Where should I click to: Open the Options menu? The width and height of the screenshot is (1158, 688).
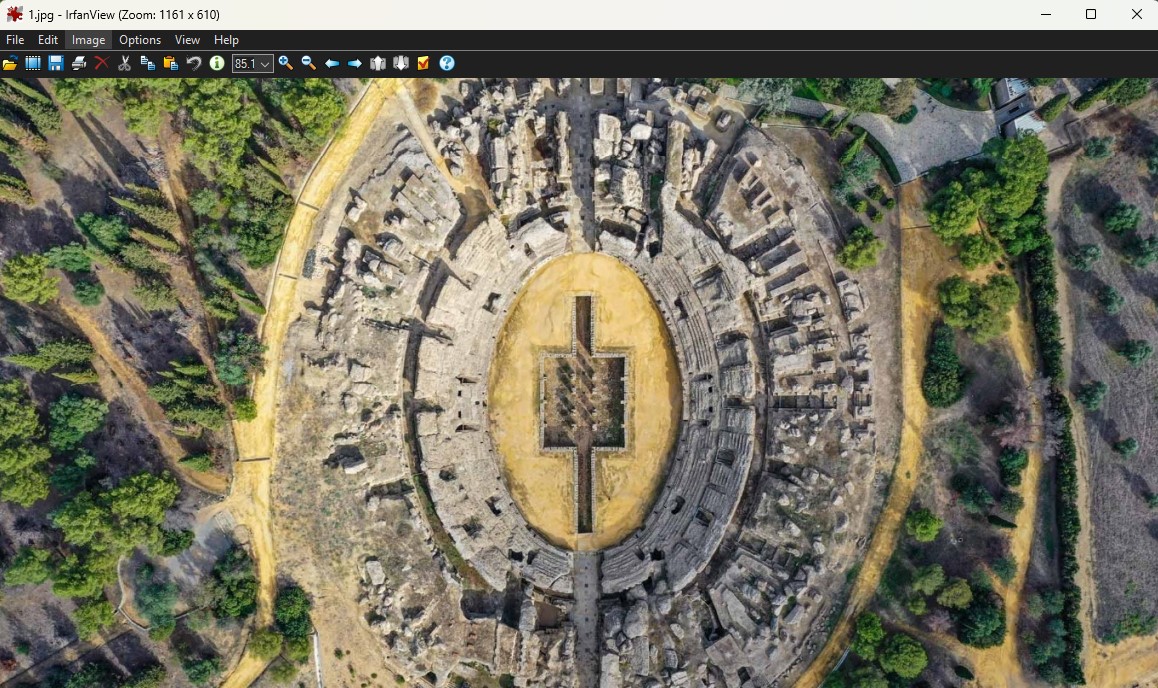[x=140, y=40]
